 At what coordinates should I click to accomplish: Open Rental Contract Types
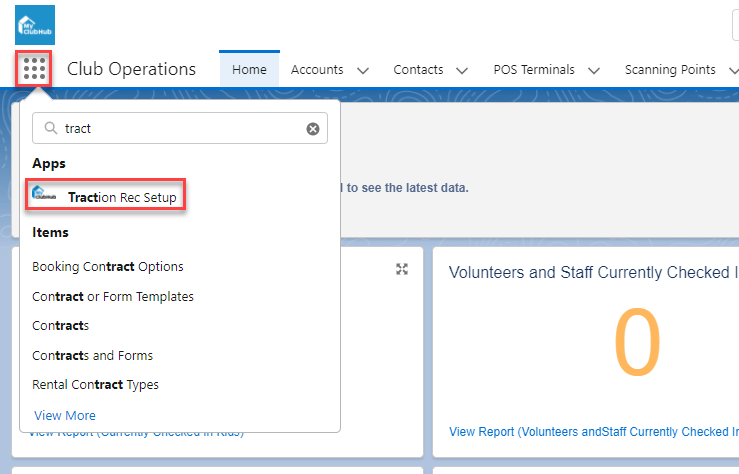click(95, 385)
